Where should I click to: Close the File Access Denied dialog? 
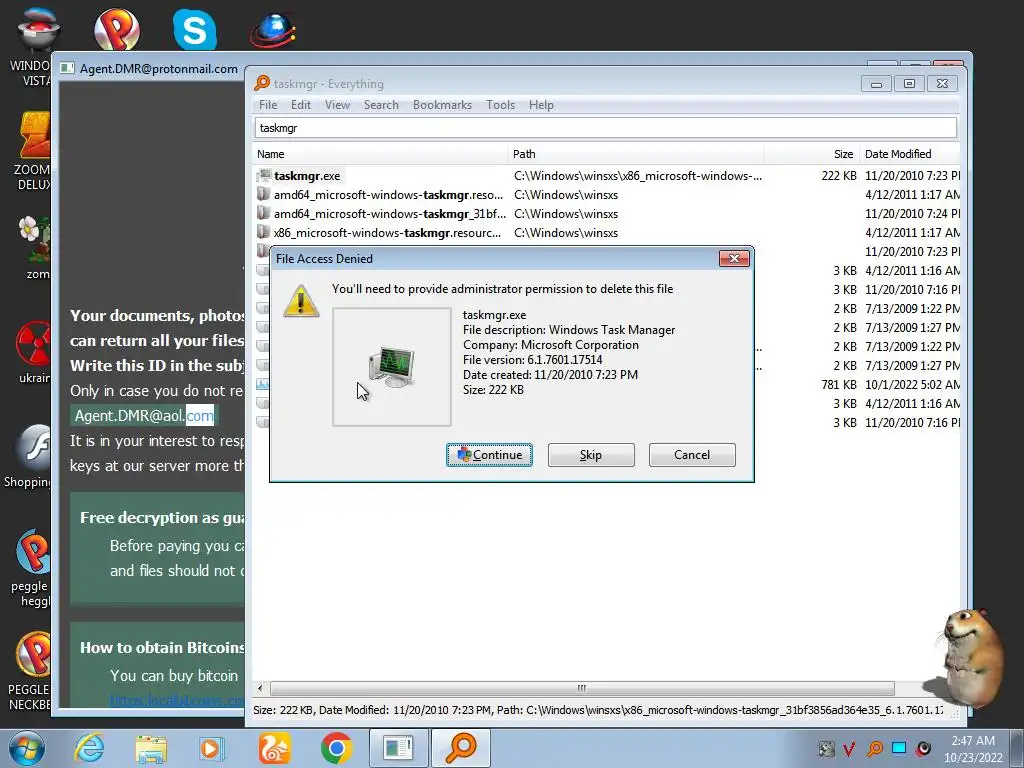point(734,259)
